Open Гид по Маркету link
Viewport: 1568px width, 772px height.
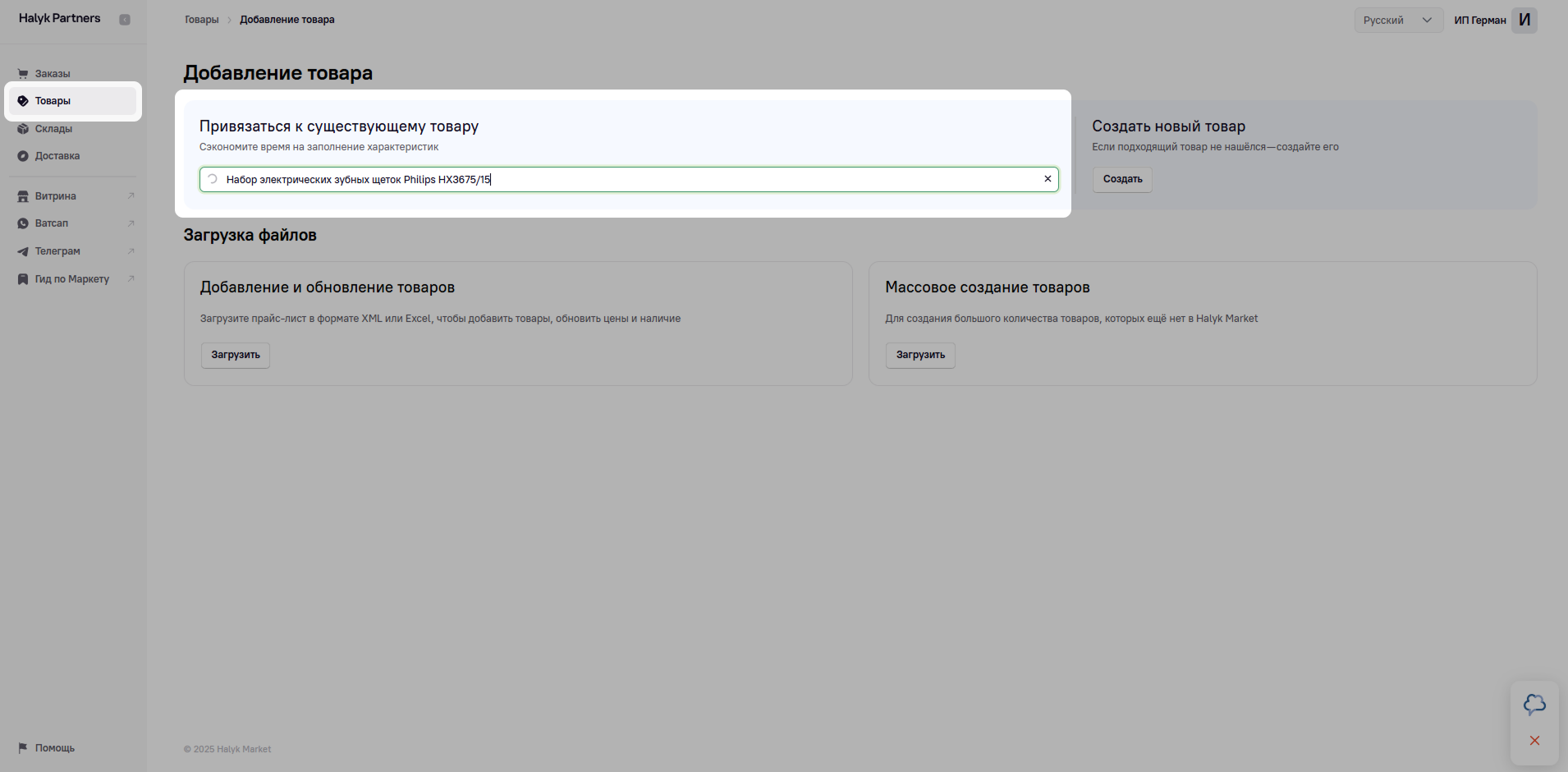point(73,279)
